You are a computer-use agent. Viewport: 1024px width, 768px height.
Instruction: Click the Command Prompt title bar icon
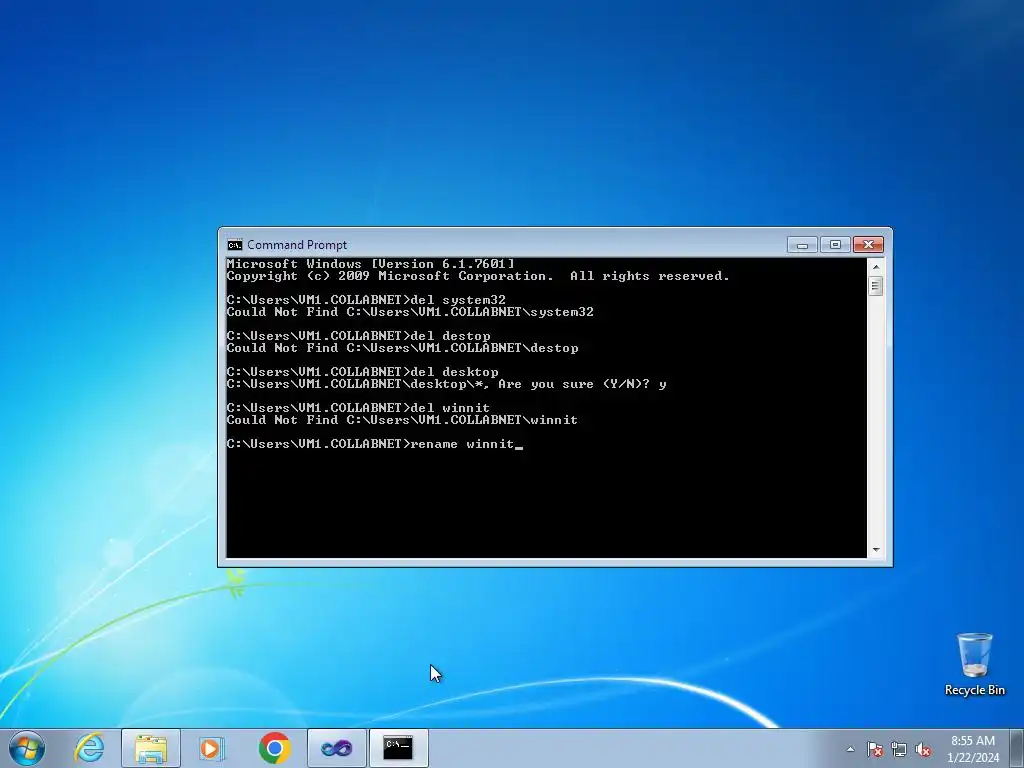(234, 245)
